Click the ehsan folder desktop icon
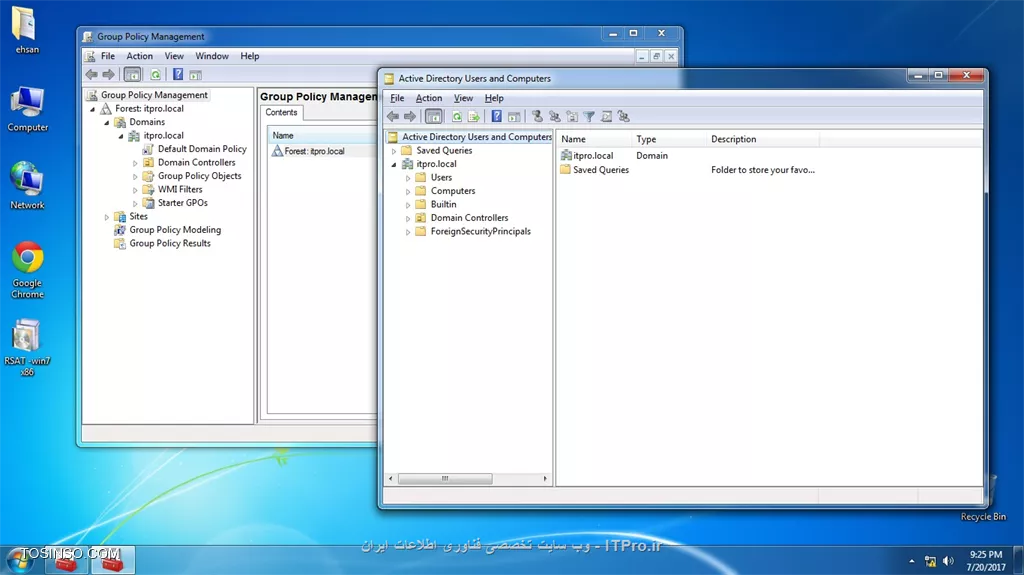1024x575 pixels. 26,30
